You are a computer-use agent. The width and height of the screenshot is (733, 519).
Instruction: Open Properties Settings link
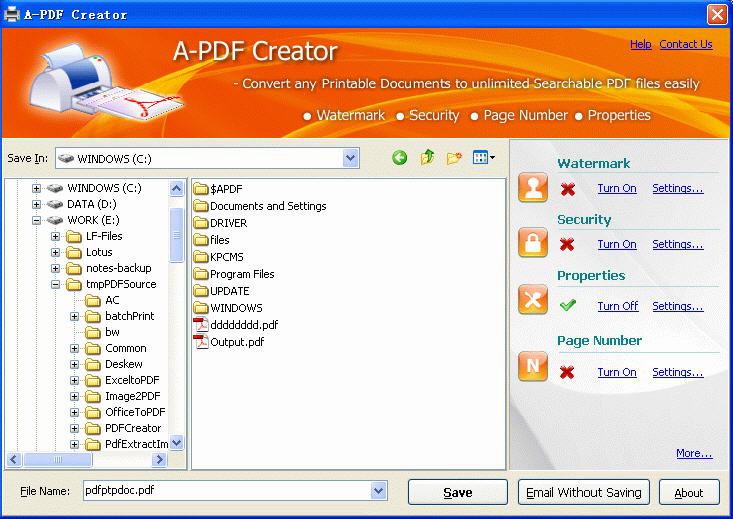678,306
